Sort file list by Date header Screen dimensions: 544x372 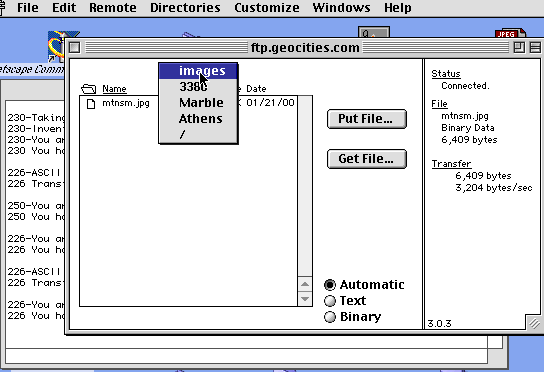(x=256, y=89)
